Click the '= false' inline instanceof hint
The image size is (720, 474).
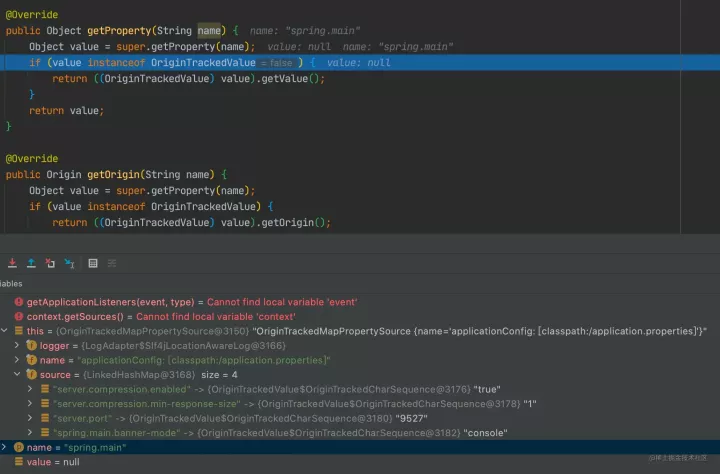[276, 63]
